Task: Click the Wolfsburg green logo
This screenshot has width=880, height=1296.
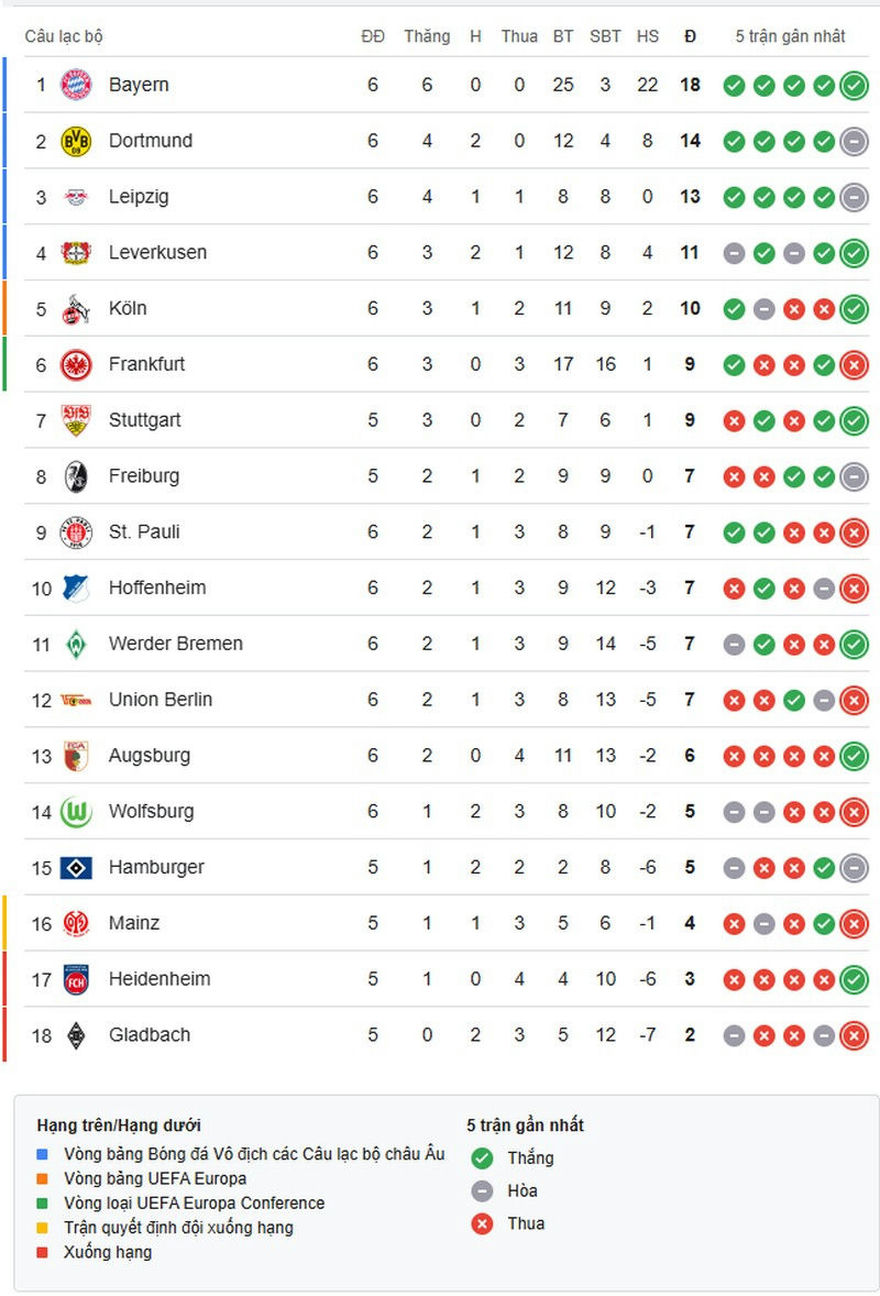Action: point(76,812)
